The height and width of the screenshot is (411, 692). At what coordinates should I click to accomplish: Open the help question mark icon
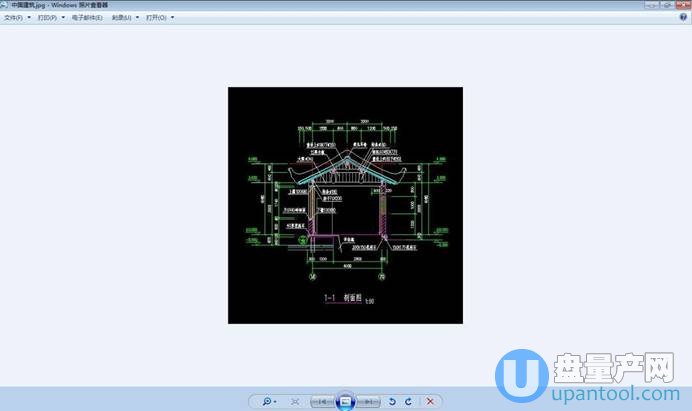coord(683,17)
